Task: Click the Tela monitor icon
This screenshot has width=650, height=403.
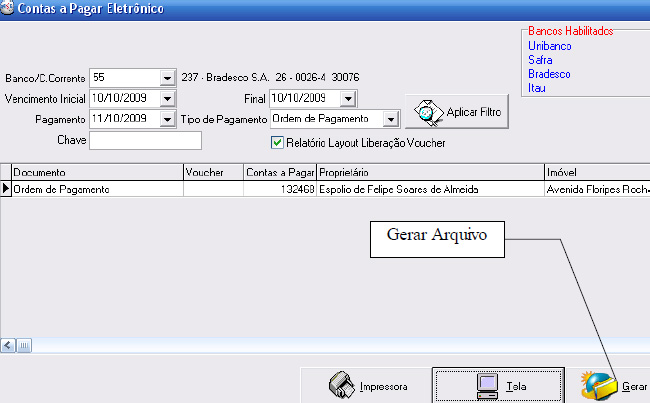Action: pos(488,385)
